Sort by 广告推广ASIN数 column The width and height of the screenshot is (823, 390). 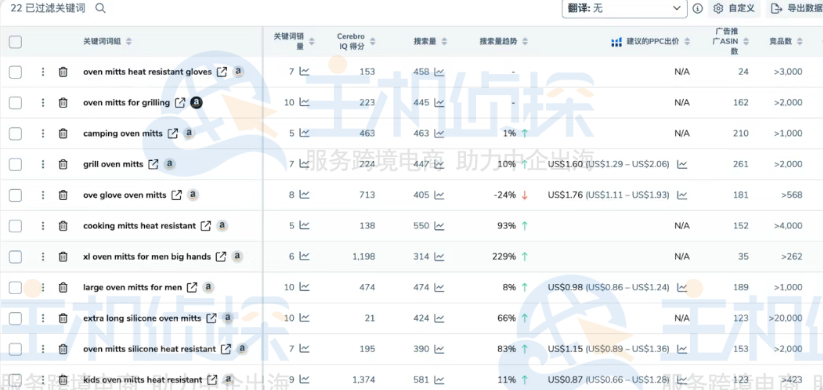[746, 41]
